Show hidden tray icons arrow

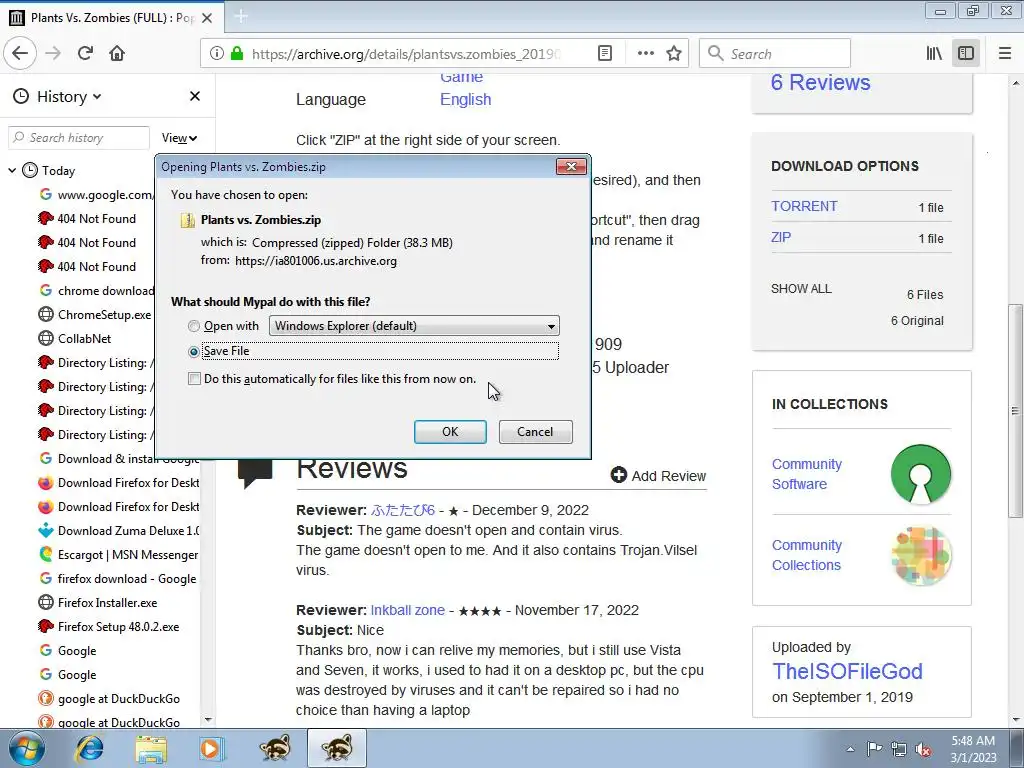pos(850,749)
